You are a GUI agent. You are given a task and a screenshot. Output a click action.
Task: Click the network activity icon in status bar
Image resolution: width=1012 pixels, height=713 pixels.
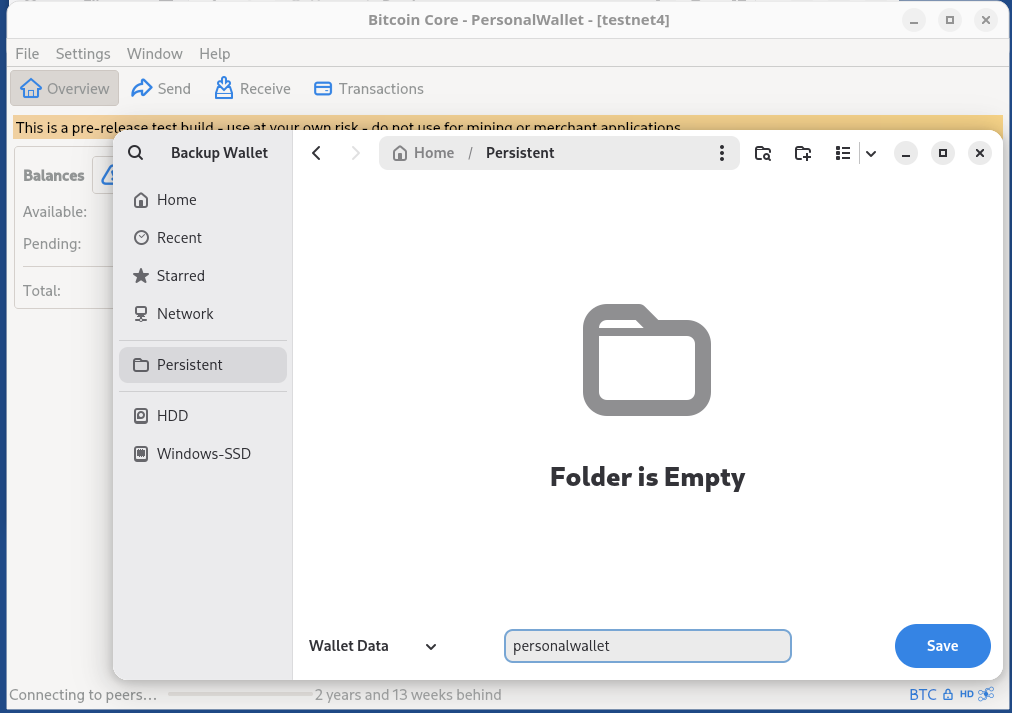[x=986, y=694]
